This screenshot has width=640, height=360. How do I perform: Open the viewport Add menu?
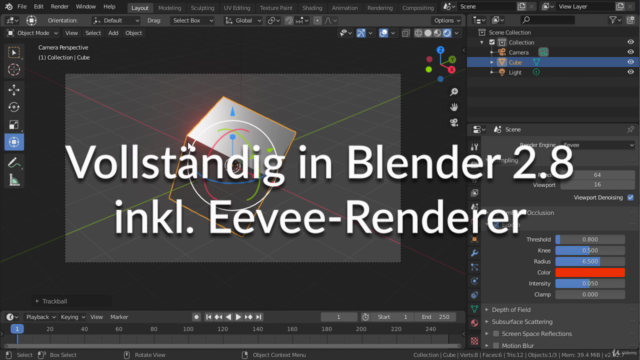point(113,33)
